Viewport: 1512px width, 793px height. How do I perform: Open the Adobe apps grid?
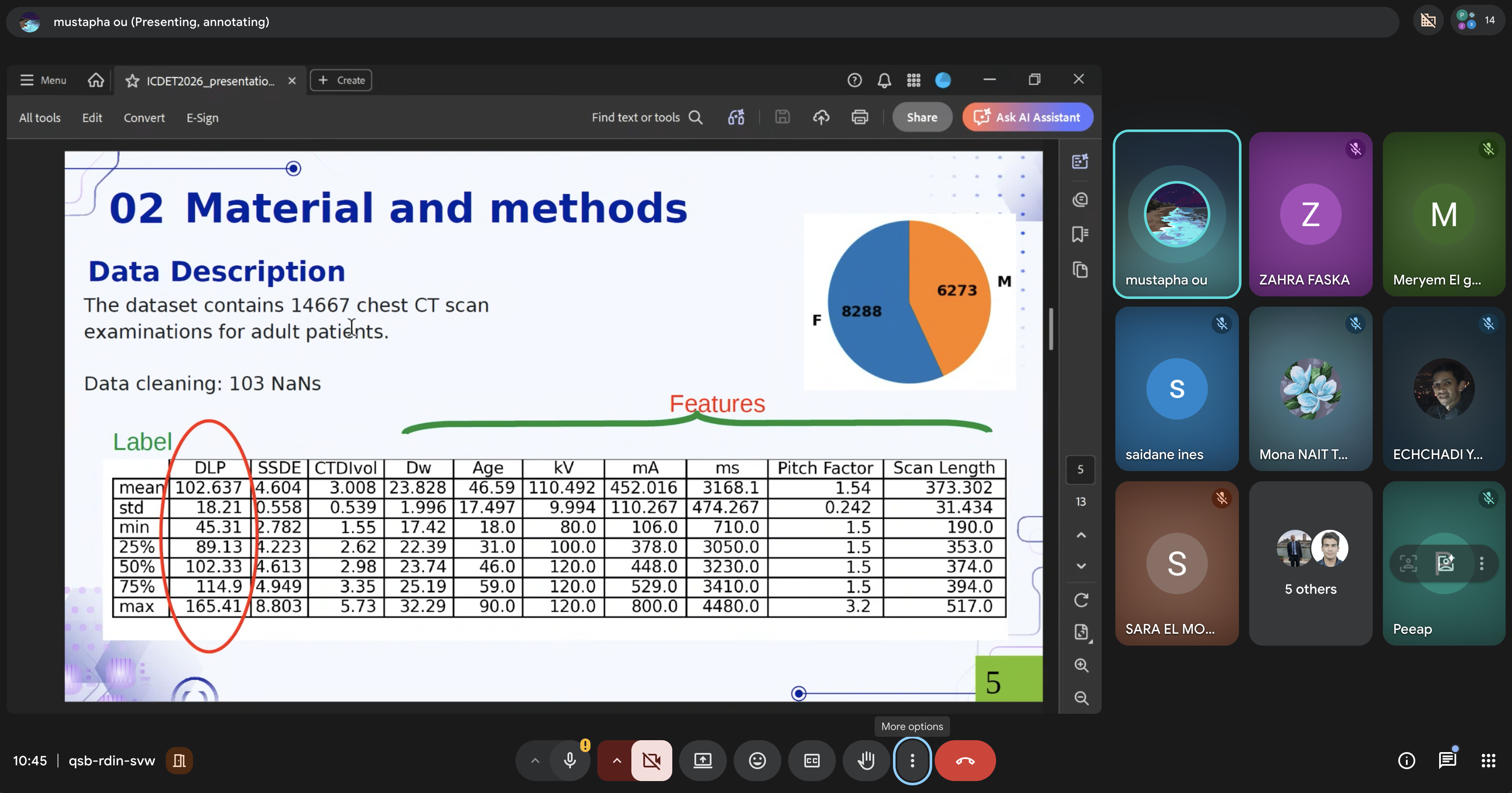point(913,80)
